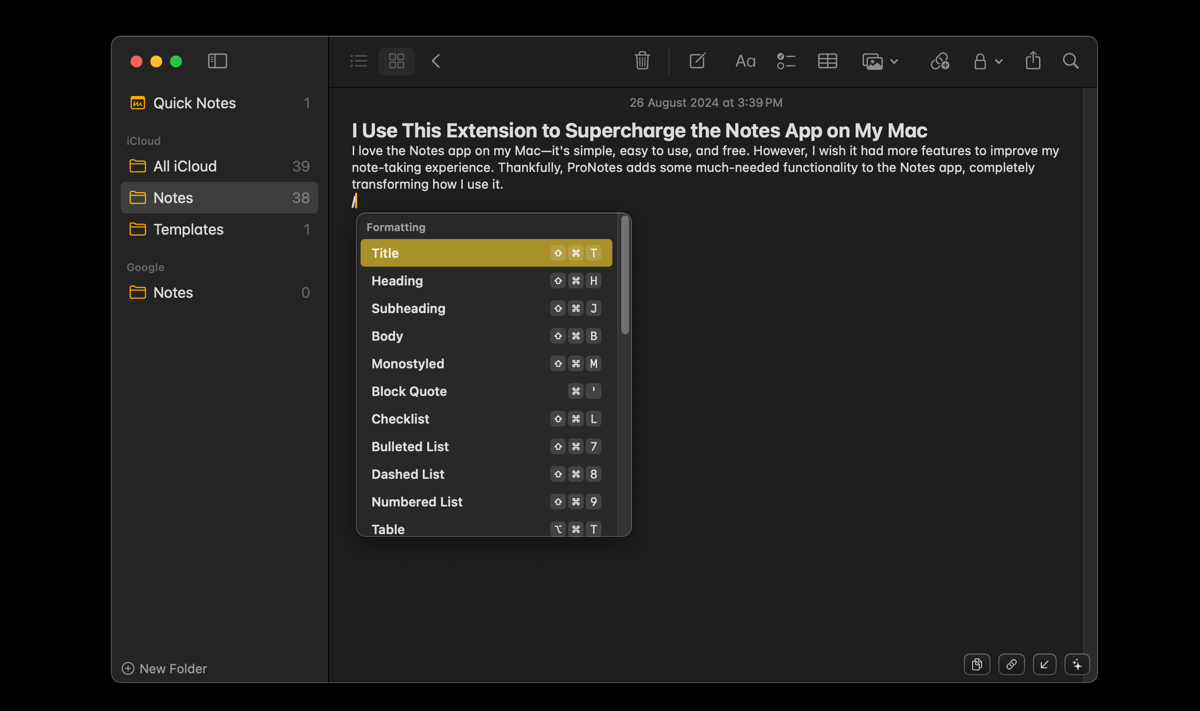Click the link icon in the lower ProNotes bar
This screenshot has height=711, width=1200.
[1011, 664]
